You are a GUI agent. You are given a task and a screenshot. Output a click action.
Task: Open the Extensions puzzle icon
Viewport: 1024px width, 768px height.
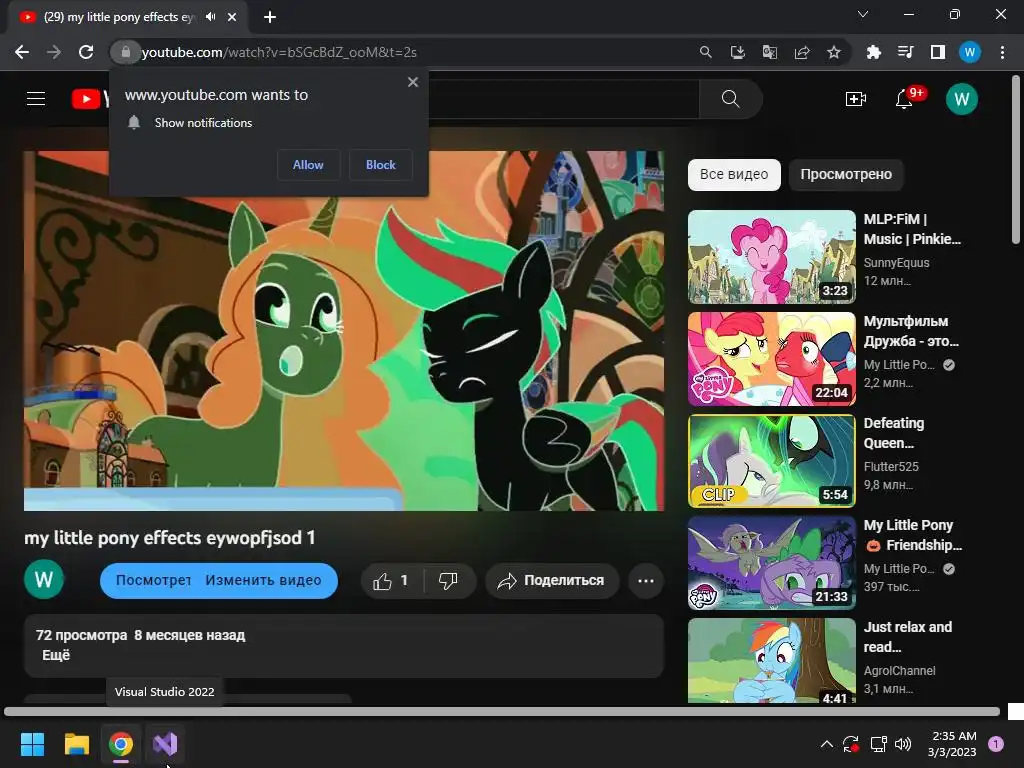[x=873, y=52]
